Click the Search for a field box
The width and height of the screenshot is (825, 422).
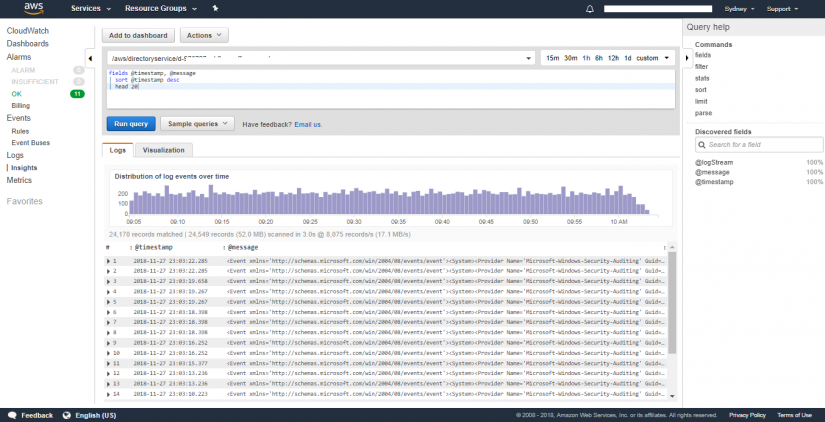pyautogui.click(x=759, y=144)
